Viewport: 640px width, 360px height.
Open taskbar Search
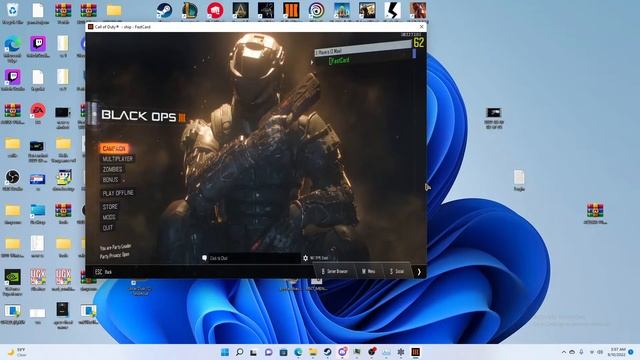(x=240, y=352)
